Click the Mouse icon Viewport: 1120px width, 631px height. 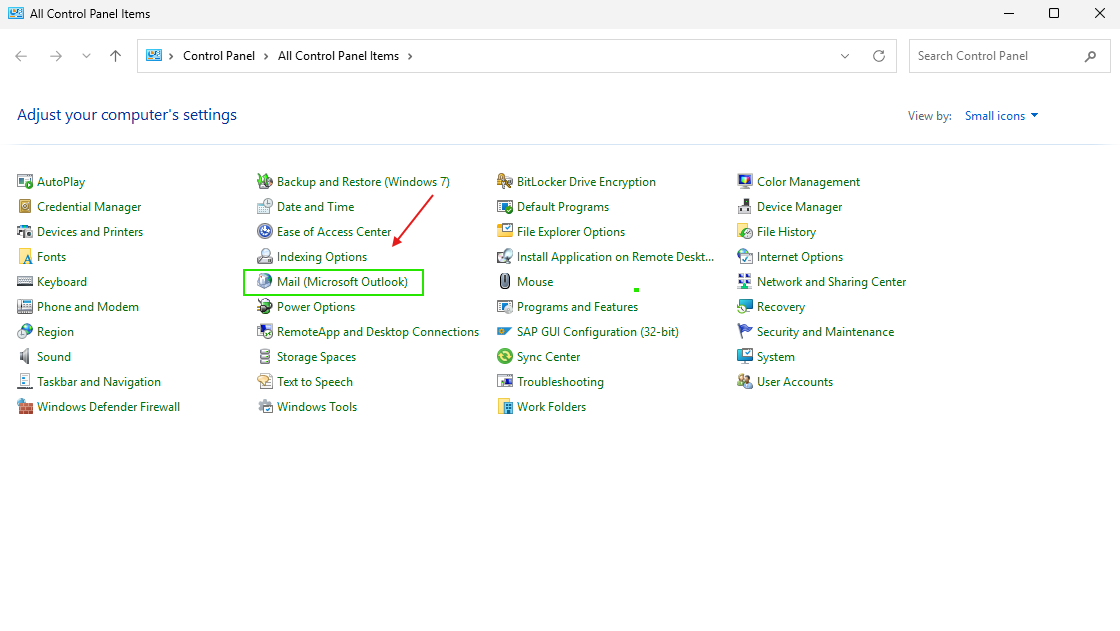[504, 282]
